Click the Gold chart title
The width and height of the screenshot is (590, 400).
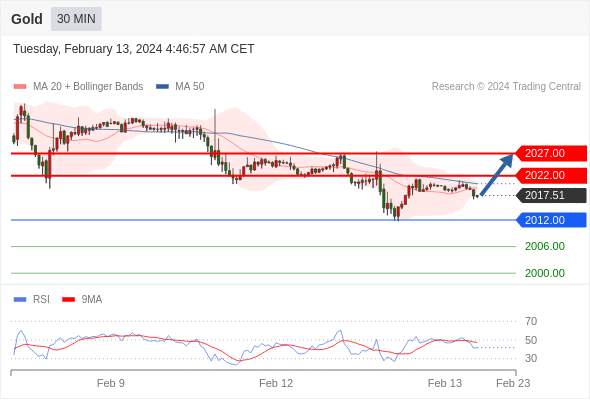point(27,19)
